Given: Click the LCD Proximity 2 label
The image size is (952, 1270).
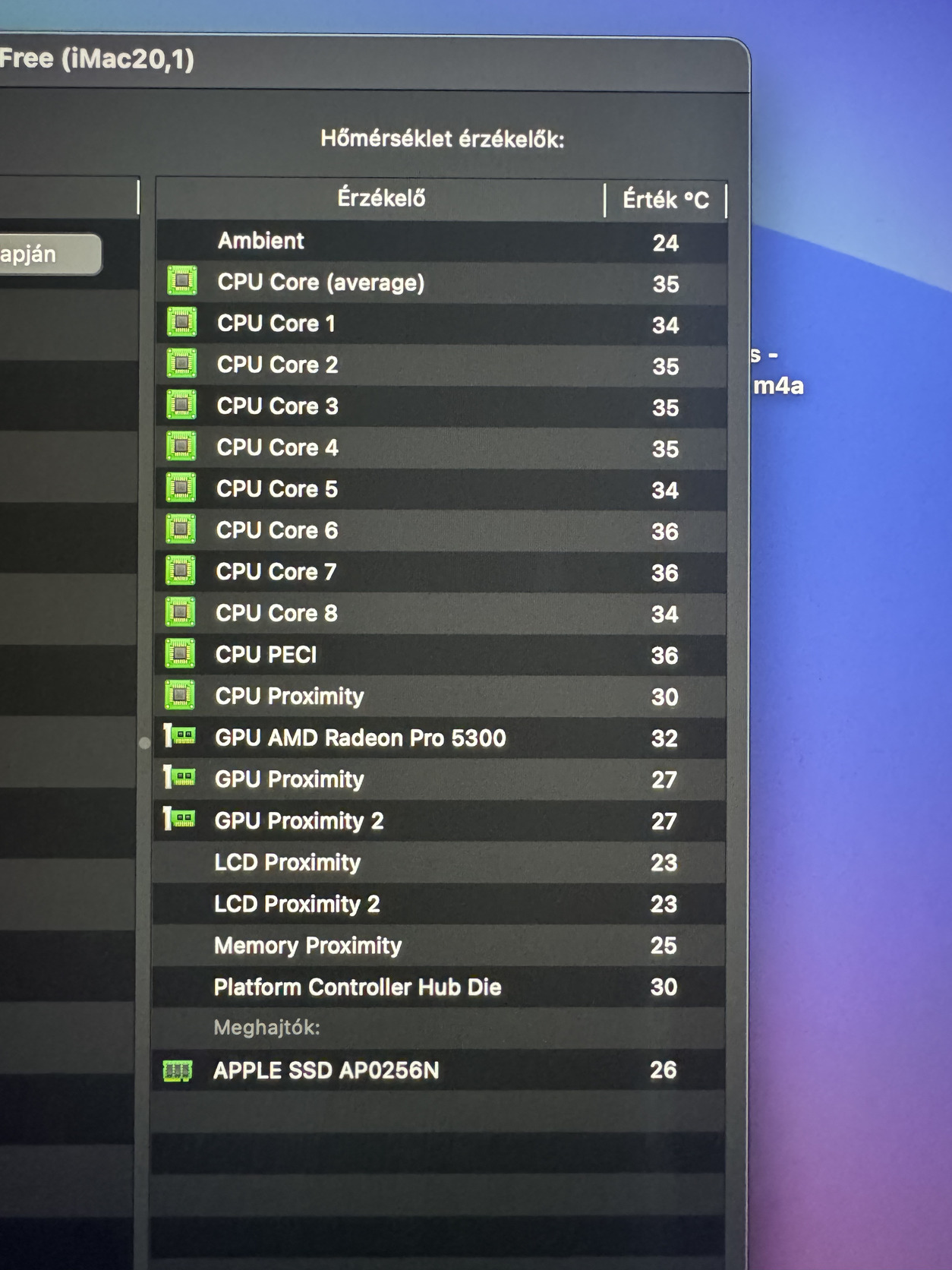Looking at the screenshot, I should click(297, 904).
